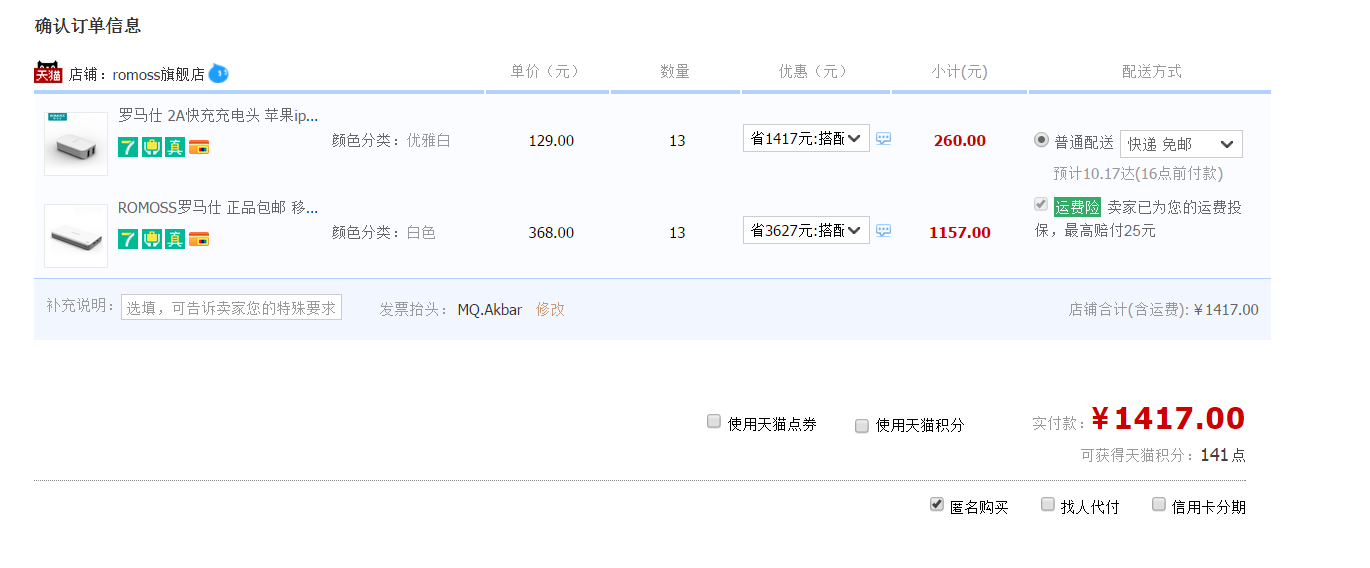Screen dimensions: 1370x568
Task: Click the credit card icon on the first item
Action: [199, 147]
